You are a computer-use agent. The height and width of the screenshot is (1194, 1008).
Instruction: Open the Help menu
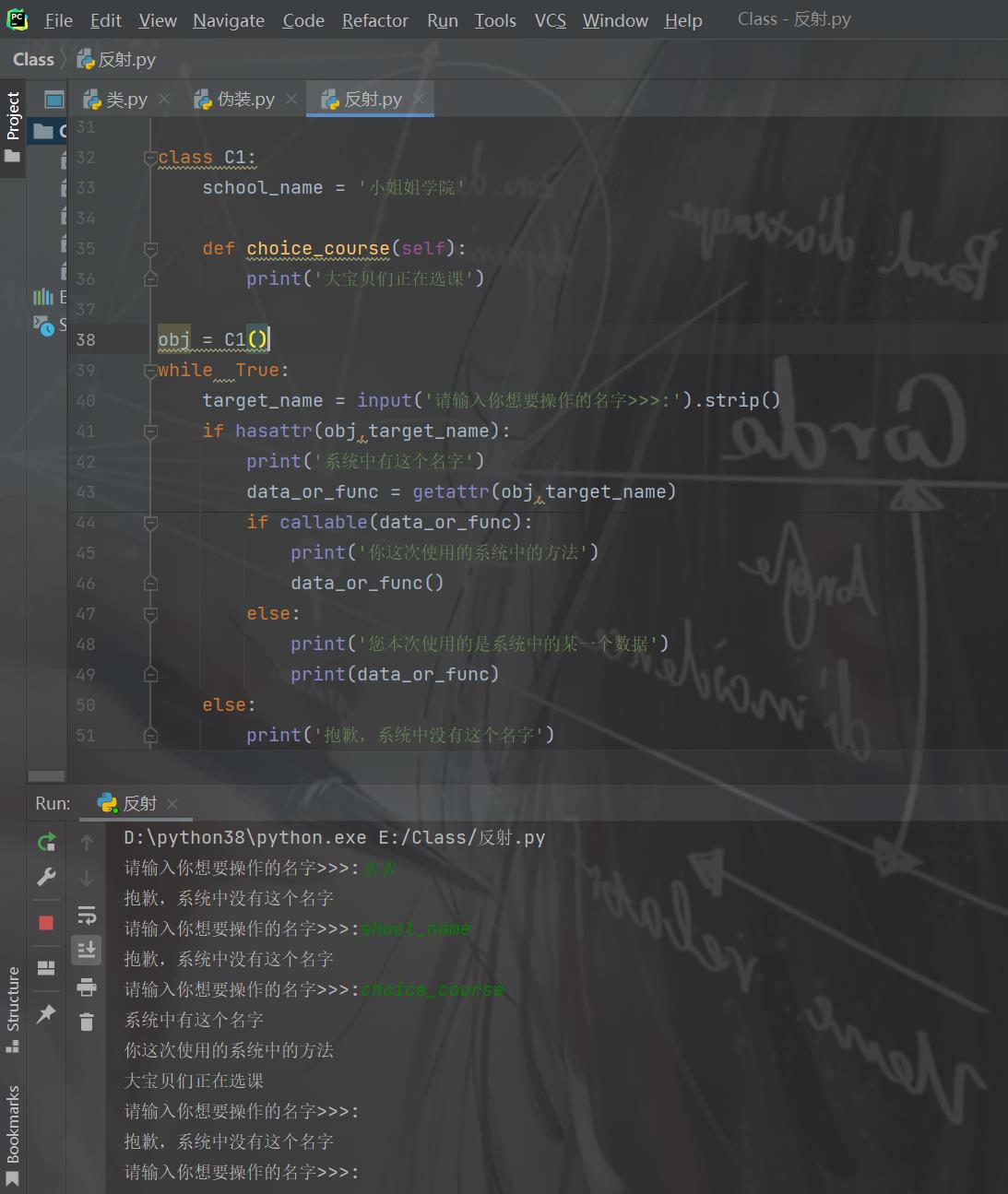coord(683,20)
